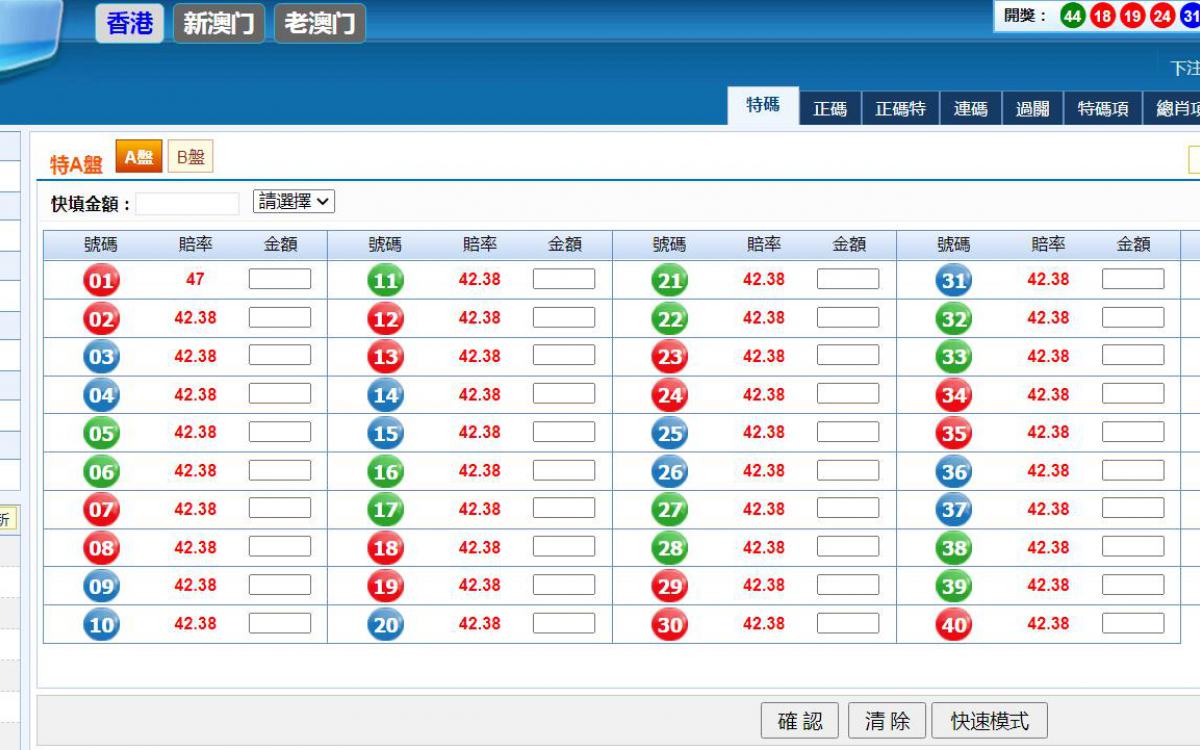Click the green number 17 ball
1200x750 pixels.
(x=385, y=510)
